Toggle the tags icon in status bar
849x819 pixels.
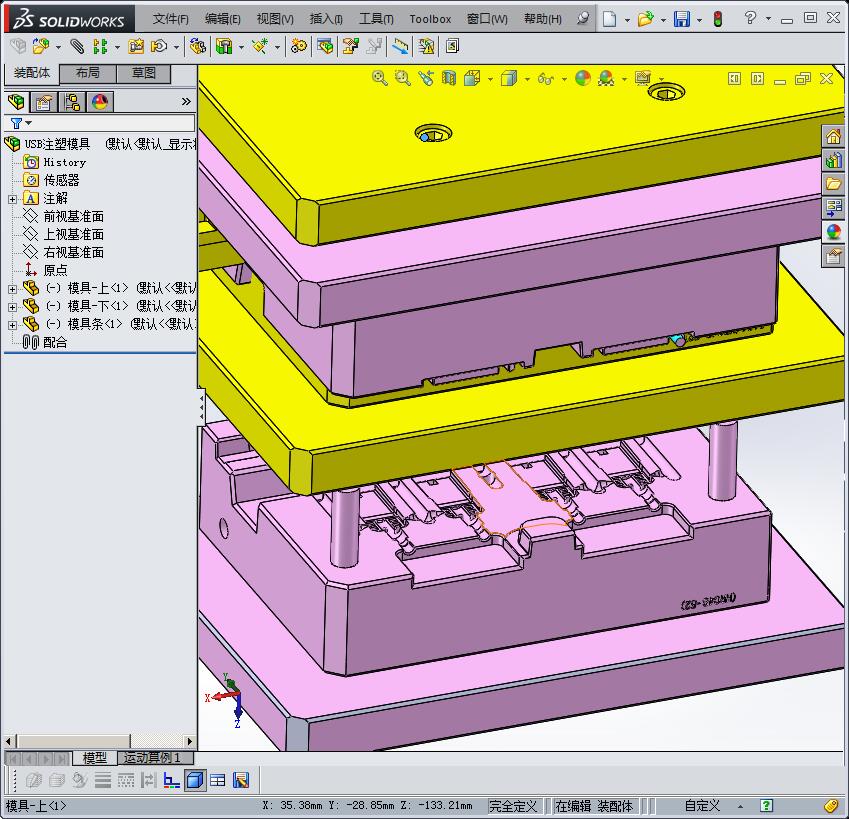point(830,806)
